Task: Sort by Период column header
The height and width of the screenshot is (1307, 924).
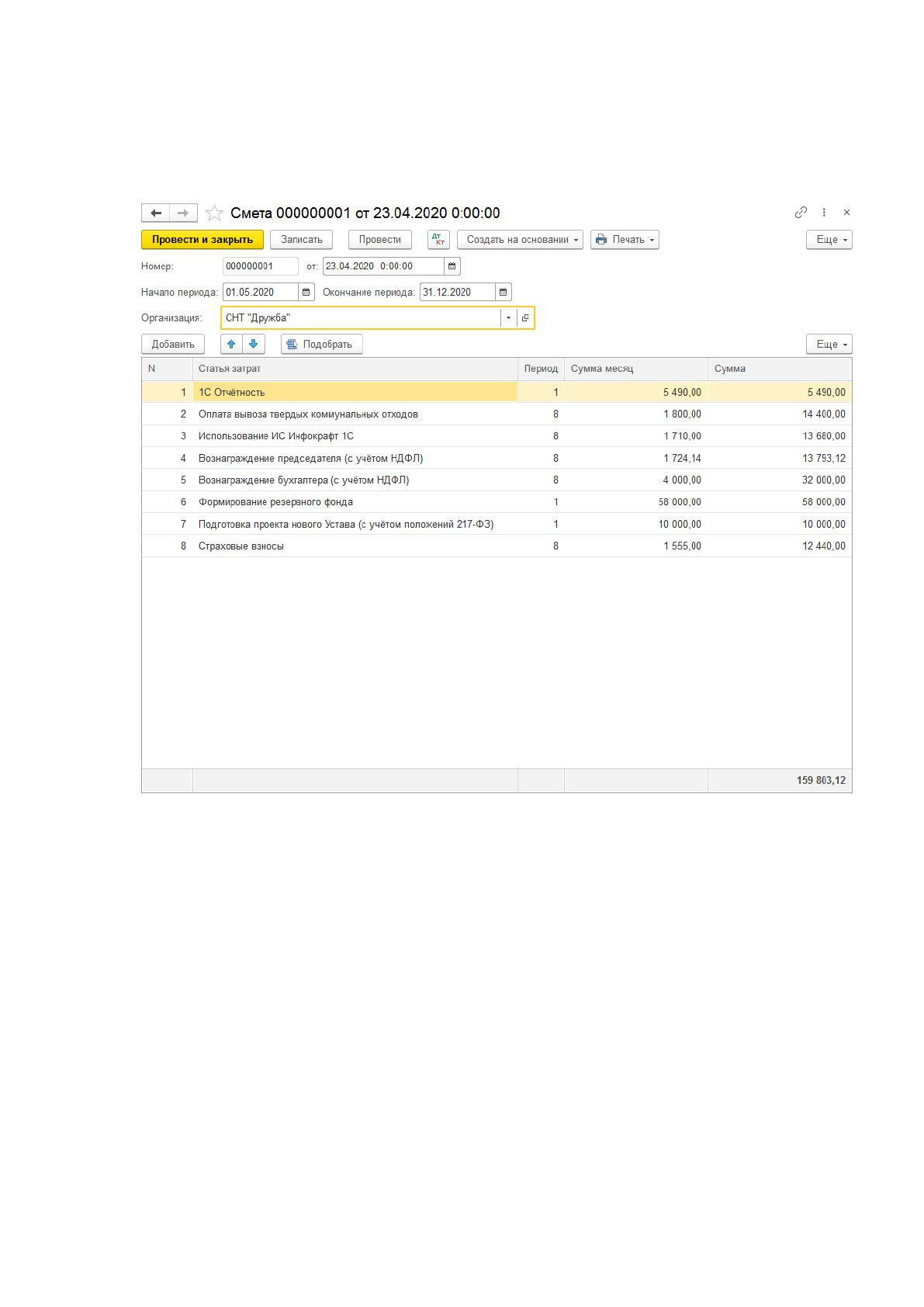Action: [x=541, y=369]
